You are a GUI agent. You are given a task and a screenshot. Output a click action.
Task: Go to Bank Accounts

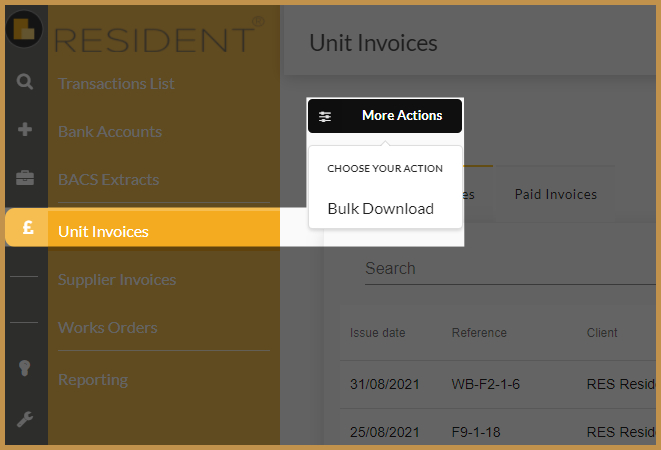[110, 132]
